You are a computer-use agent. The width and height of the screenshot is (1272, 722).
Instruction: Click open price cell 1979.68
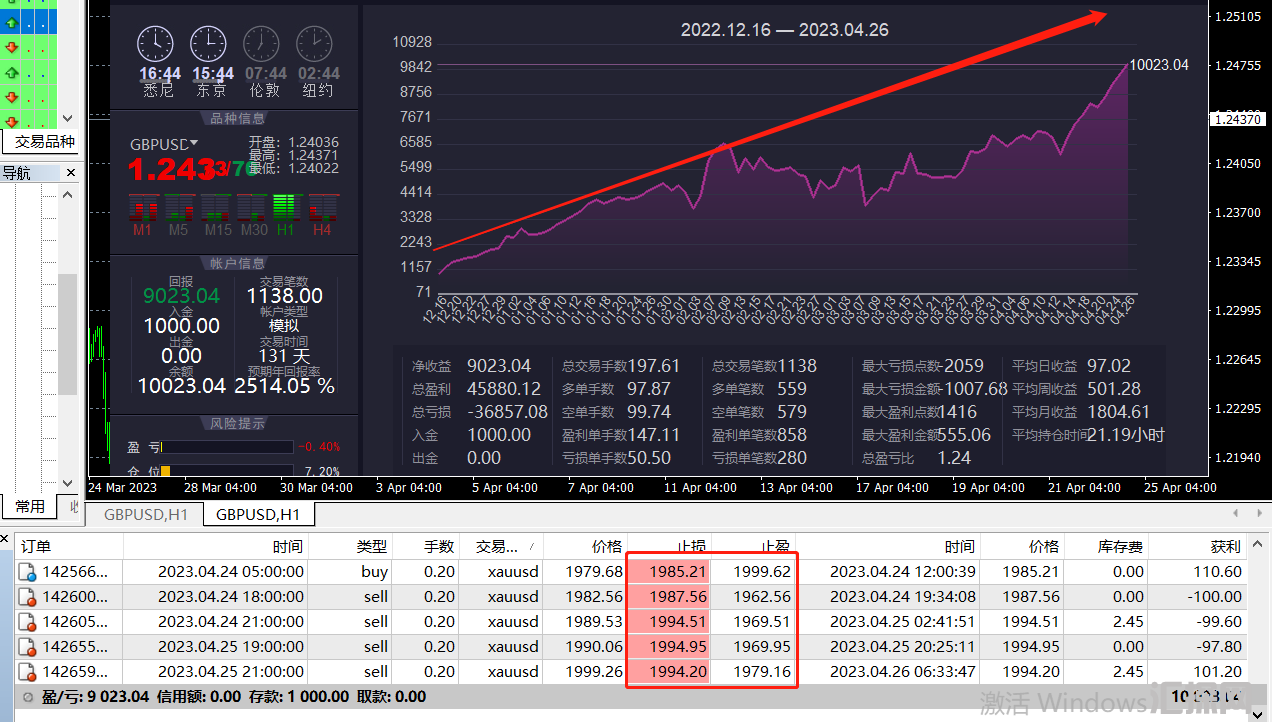593,572
